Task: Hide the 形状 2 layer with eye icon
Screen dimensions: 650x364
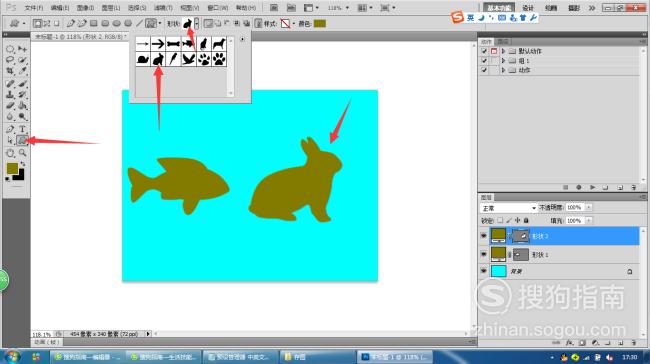Action: (x=483, y=236)
